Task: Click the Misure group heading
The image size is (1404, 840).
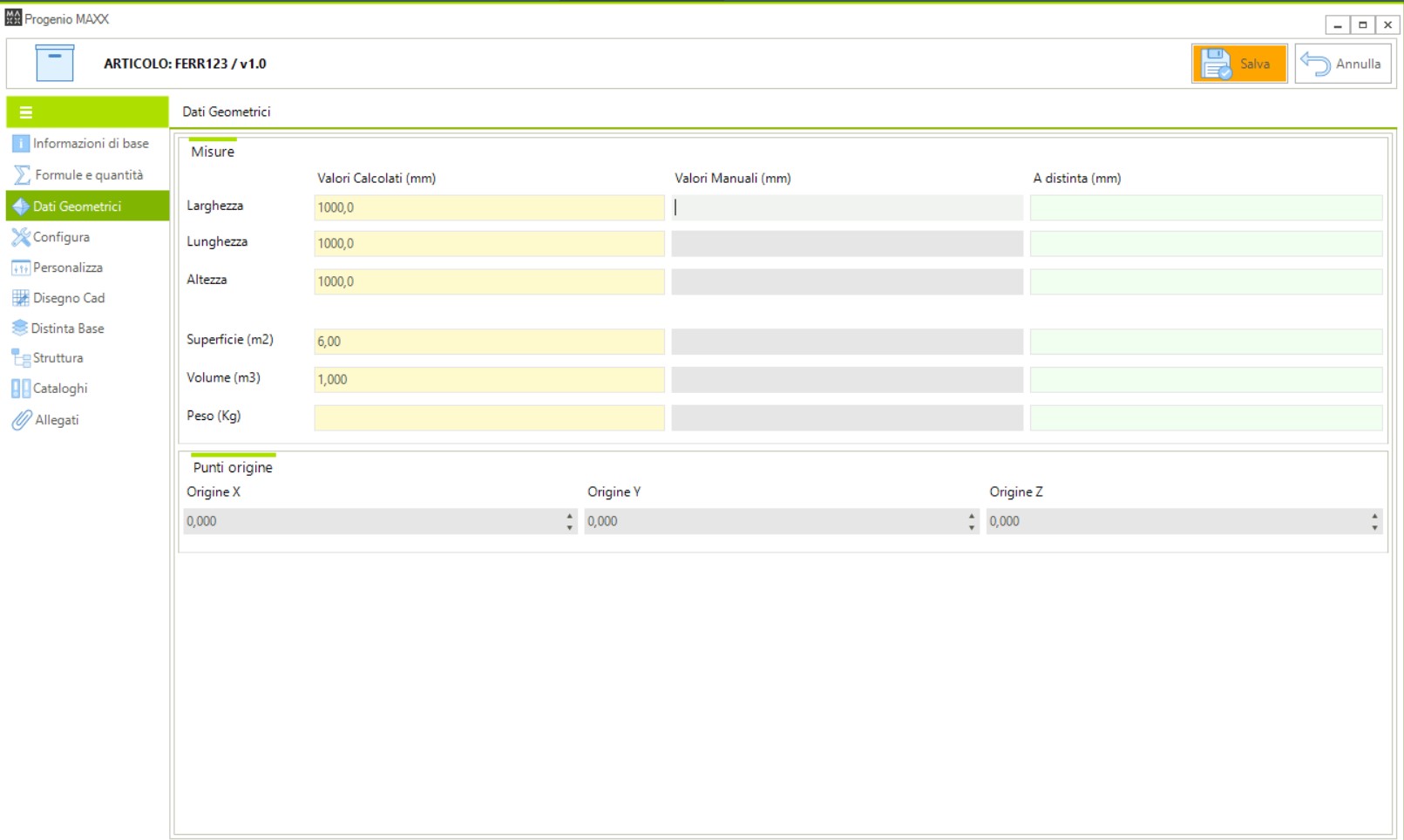Action: [x=213, y=152]
